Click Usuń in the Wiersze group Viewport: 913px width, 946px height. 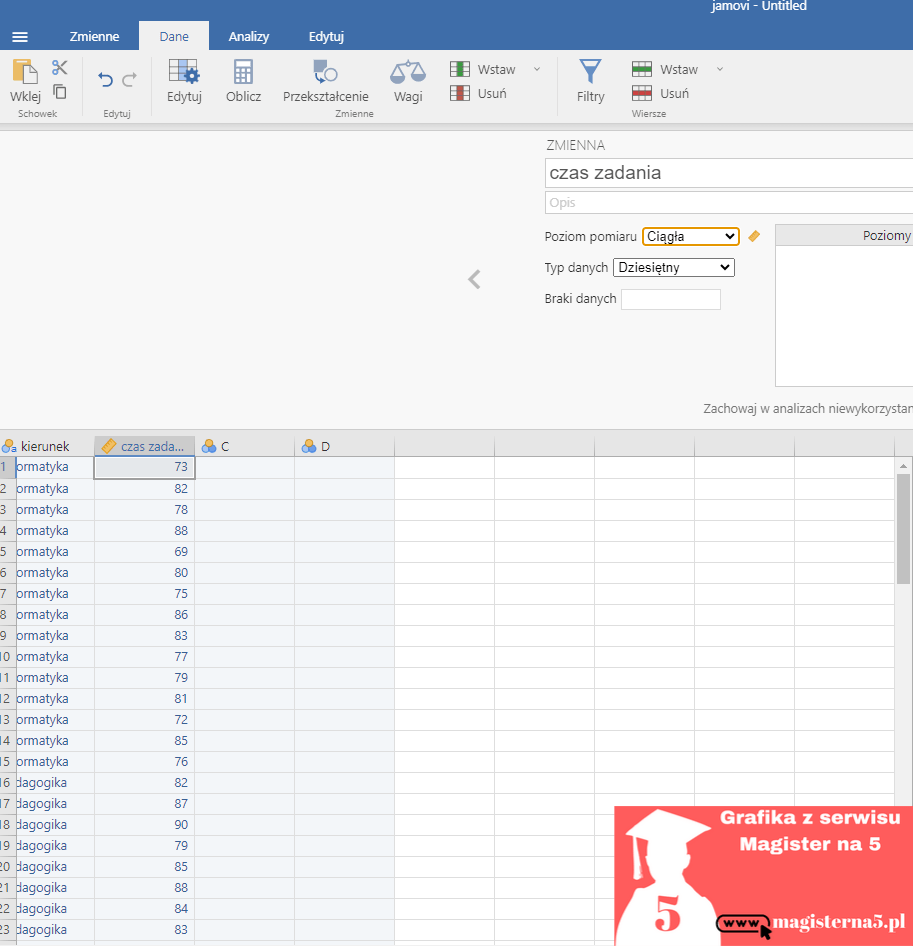(663, 93)
